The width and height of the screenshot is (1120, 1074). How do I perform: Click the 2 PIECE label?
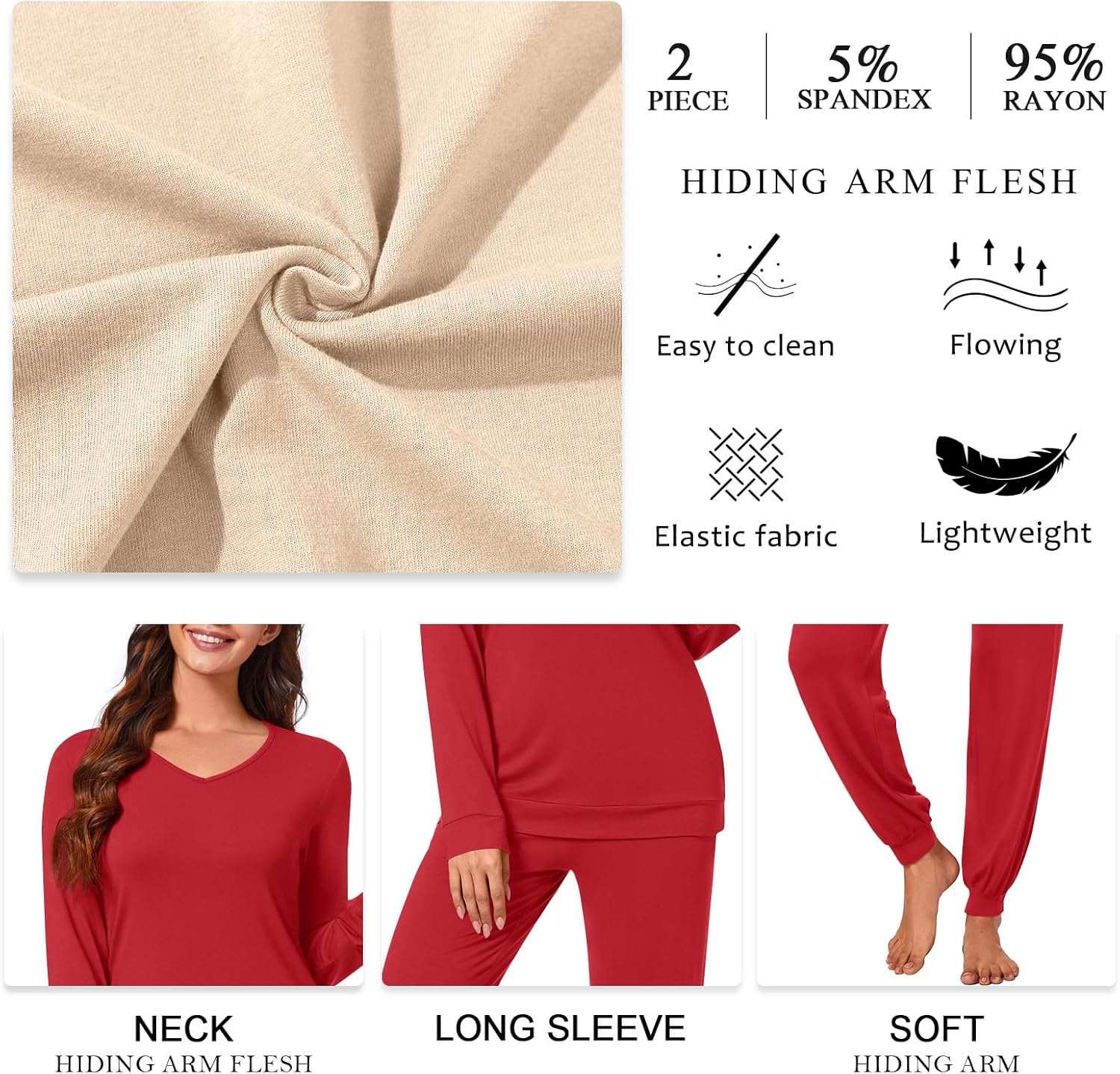[688, 78]
